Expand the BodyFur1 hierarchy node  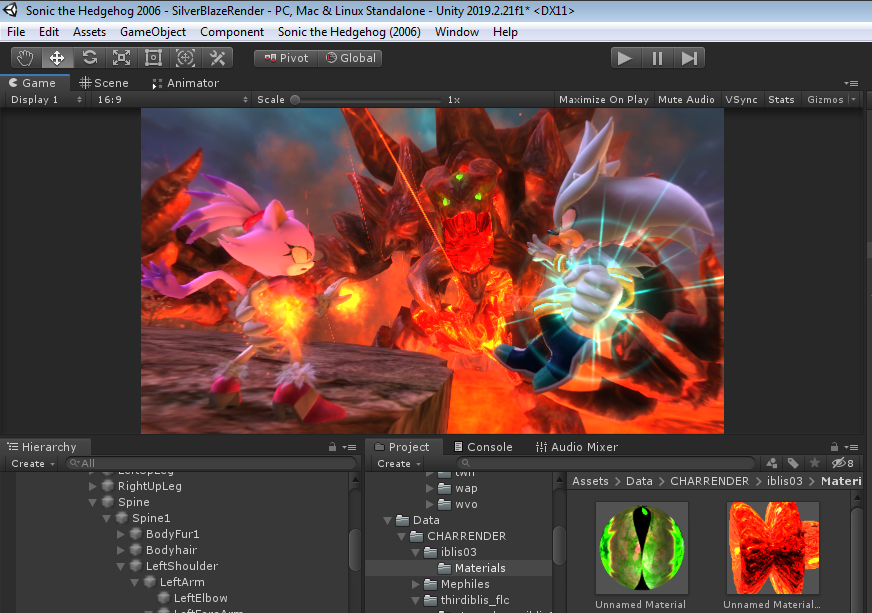pos(121,534)
